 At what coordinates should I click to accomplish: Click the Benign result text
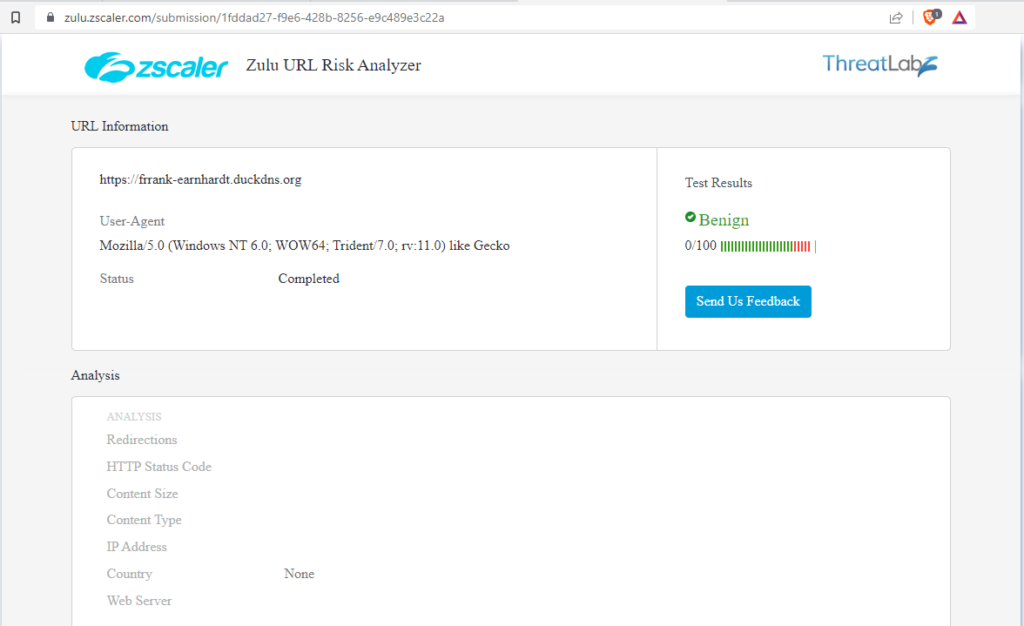pyautogui.click(x=724, y=220)
